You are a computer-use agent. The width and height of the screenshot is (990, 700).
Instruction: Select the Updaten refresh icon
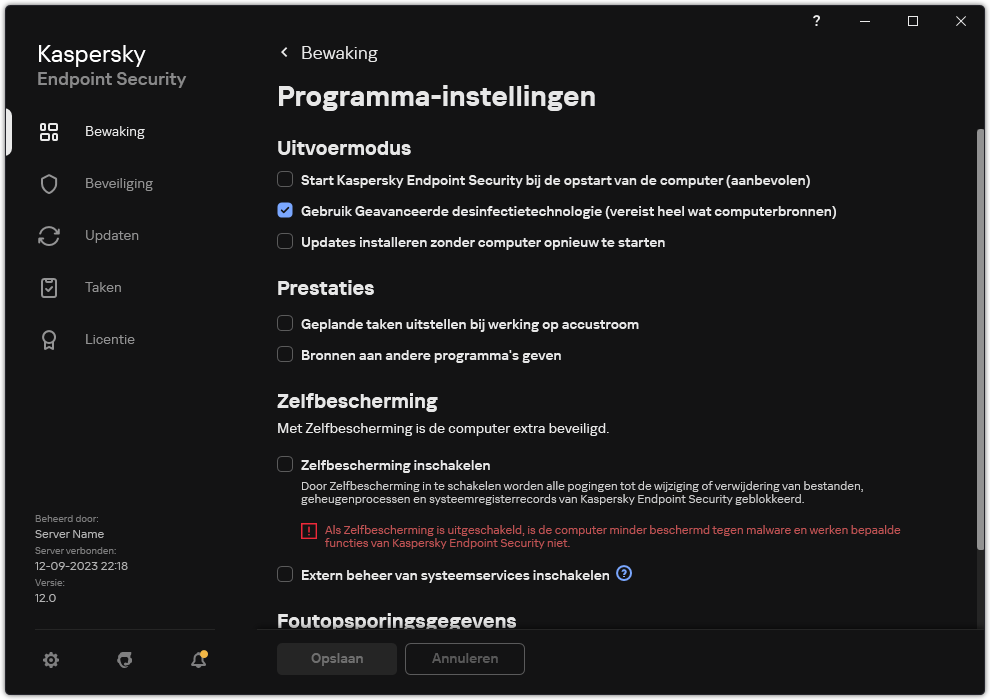tap(48, 235)
